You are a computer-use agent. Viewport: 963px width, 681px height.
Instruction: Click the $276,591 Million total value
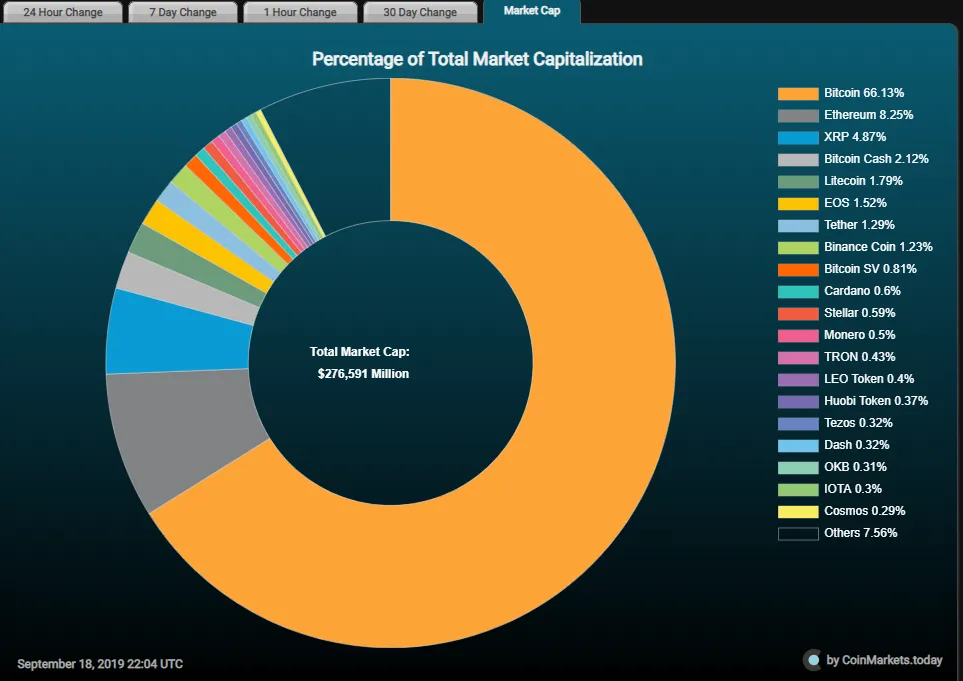coord(363,374)
